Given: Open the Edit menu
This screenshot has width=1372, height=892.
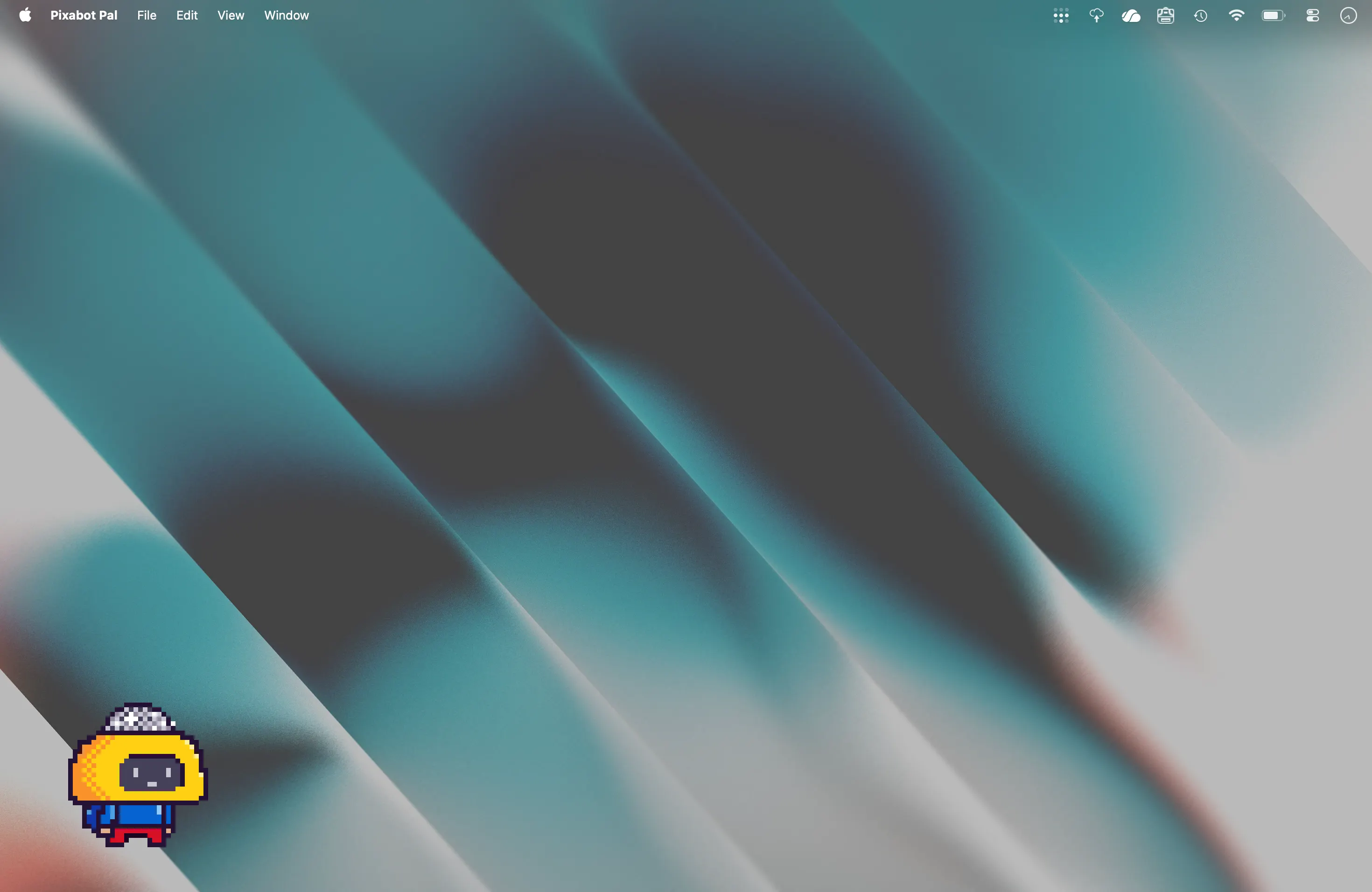Looking at the screenshot, I should (187, 15).
